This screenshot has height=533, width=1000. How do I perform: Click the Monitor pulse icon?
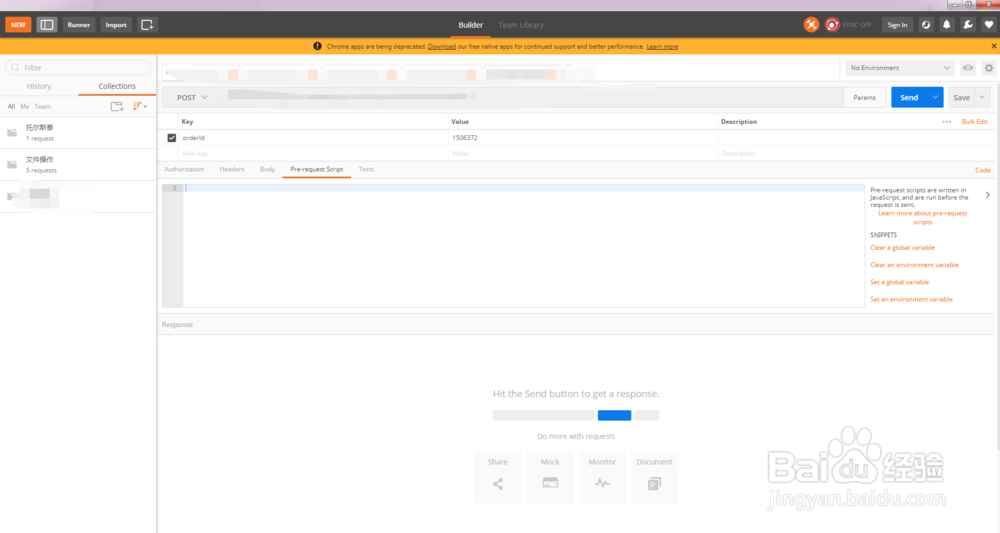point(602,483)
